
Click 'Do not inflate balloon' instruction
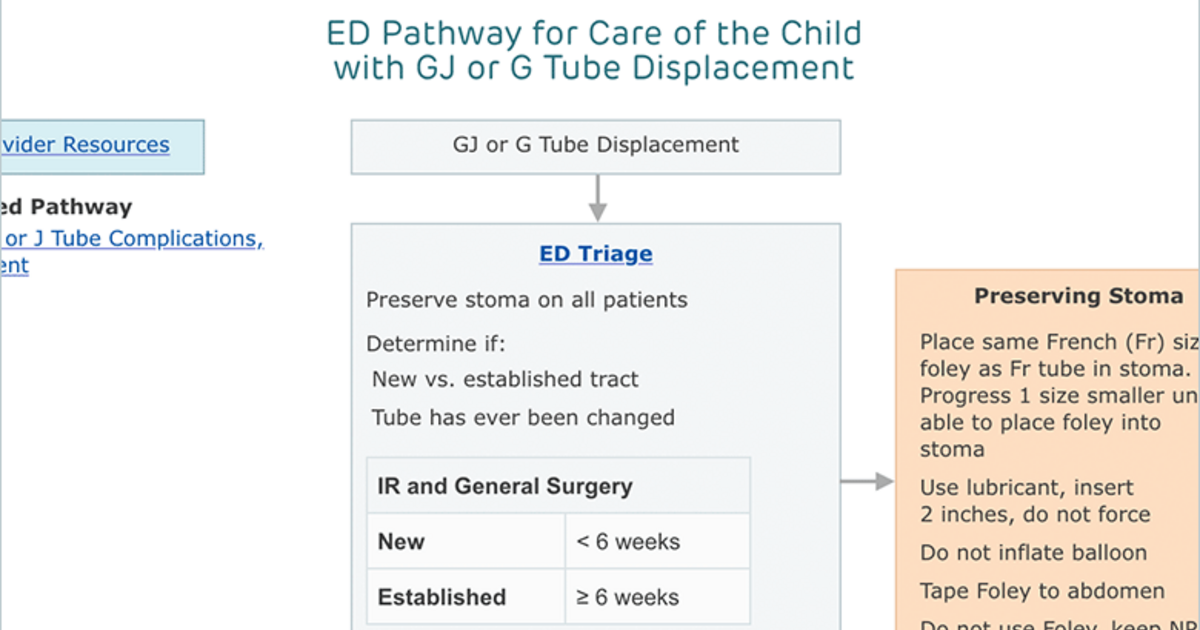click(1033, 553)
